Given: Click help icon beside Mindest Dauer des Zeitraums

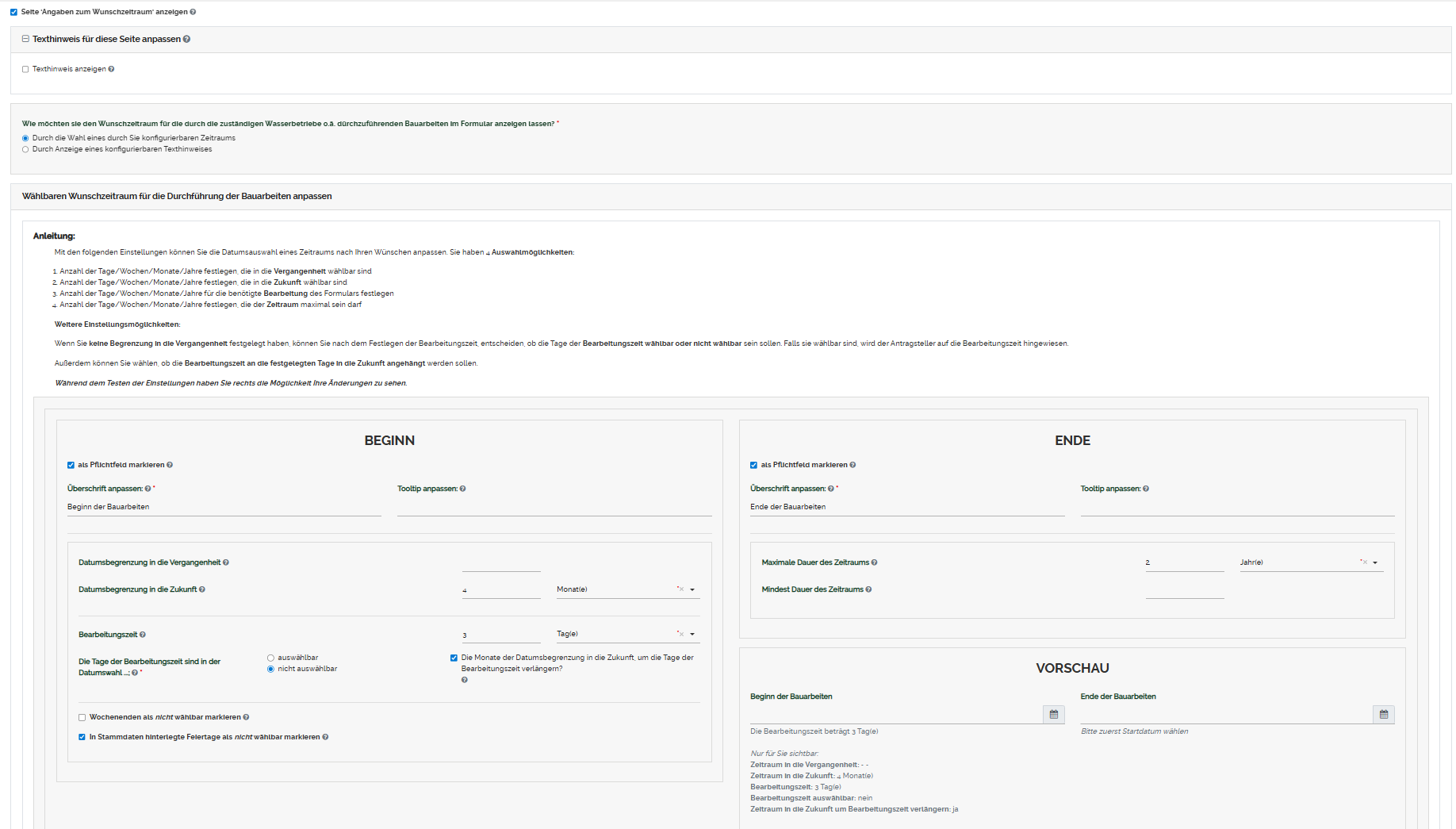Looking at the screenshot, I should point(868,589).
